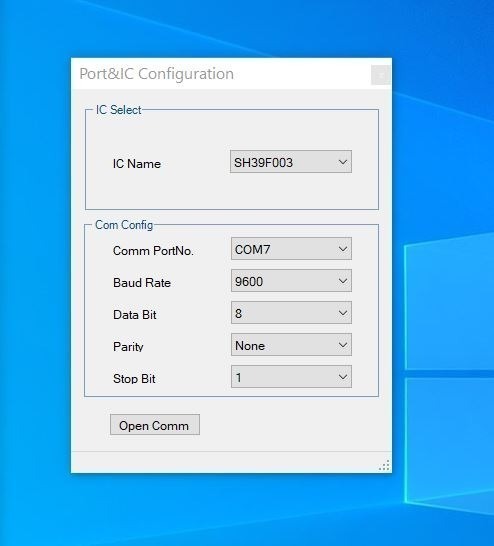The height and width of the screenshot is (546, 494).
Task: Click the chevron arrow beside SH39F003
Action: tap(343, 162)
